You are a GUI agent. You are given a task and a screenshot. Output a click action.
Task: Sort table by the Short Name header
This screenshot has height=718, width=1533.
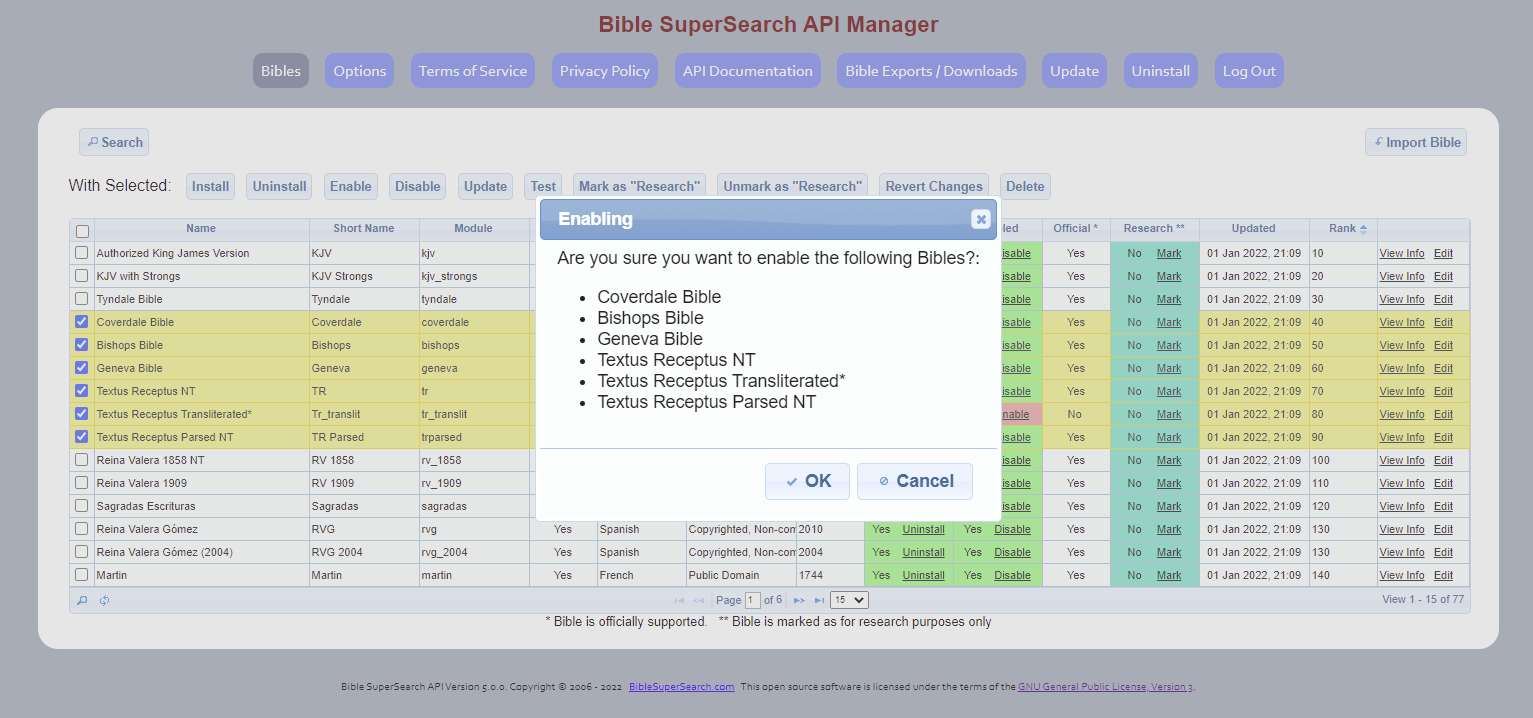(364, 229)
